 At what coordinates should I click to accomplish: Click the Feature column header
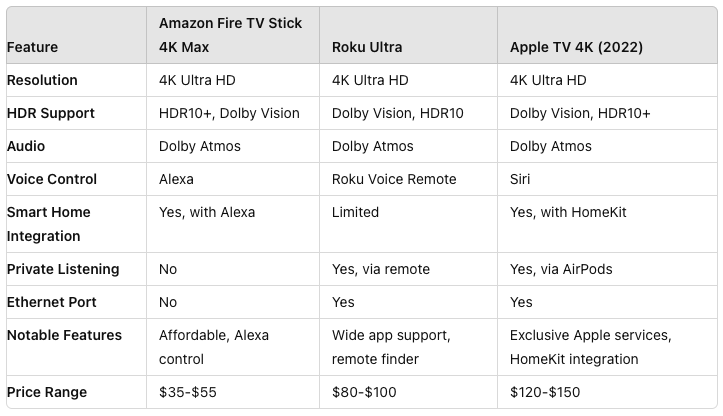(x=32, y=47)
